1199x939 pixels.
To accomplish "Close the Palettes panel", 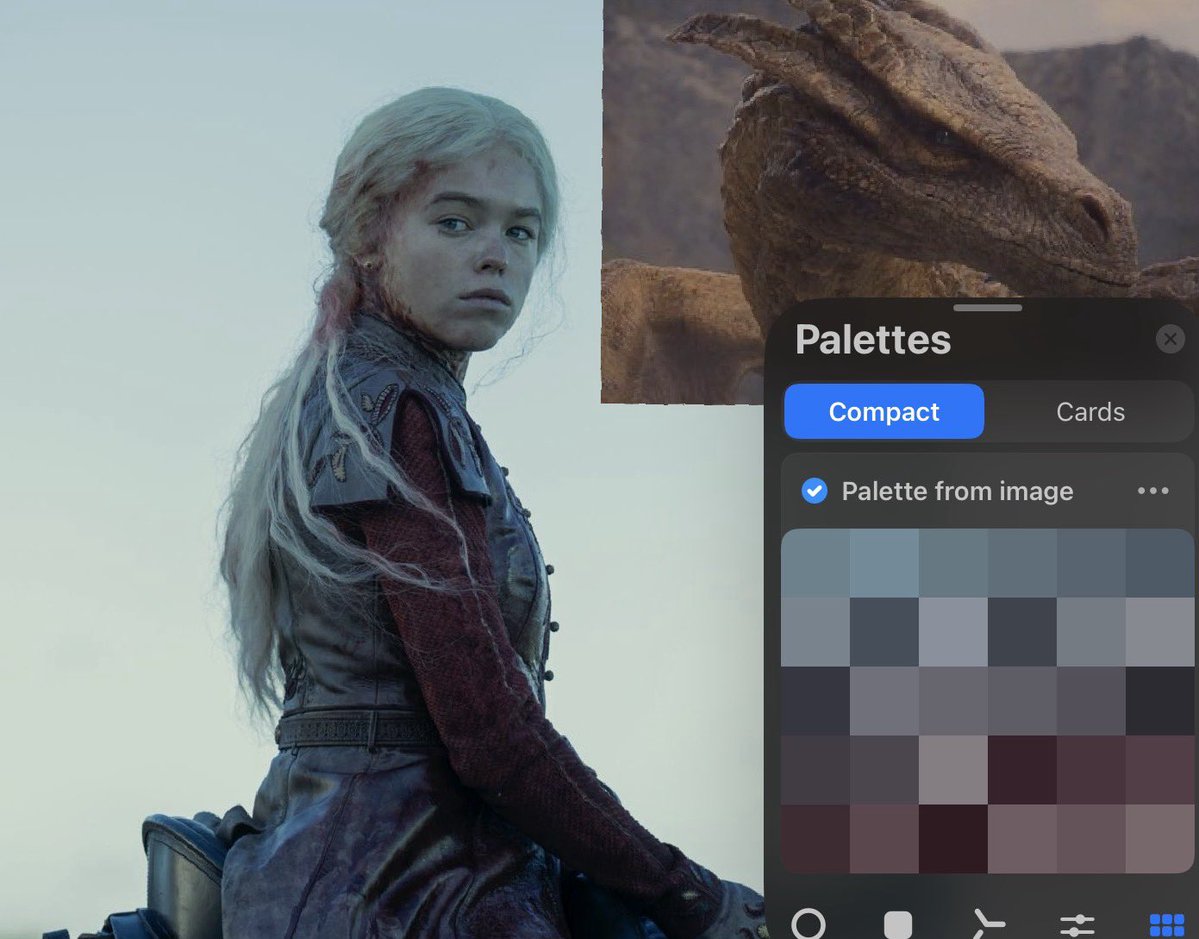I will tap(1170, 339).
